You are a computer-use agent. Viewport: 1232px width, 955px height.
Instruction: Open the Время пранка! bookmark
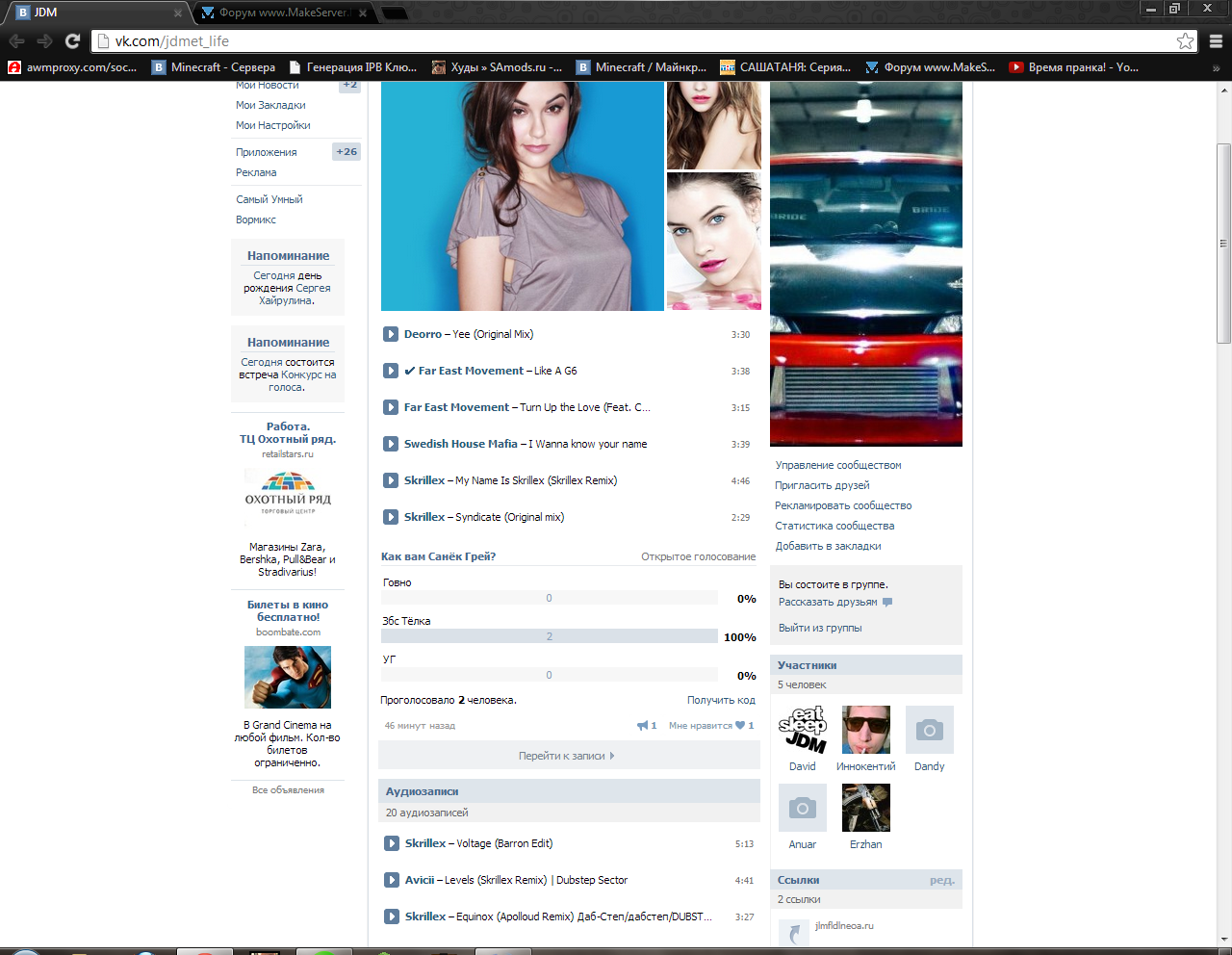tap(1073, 67)
